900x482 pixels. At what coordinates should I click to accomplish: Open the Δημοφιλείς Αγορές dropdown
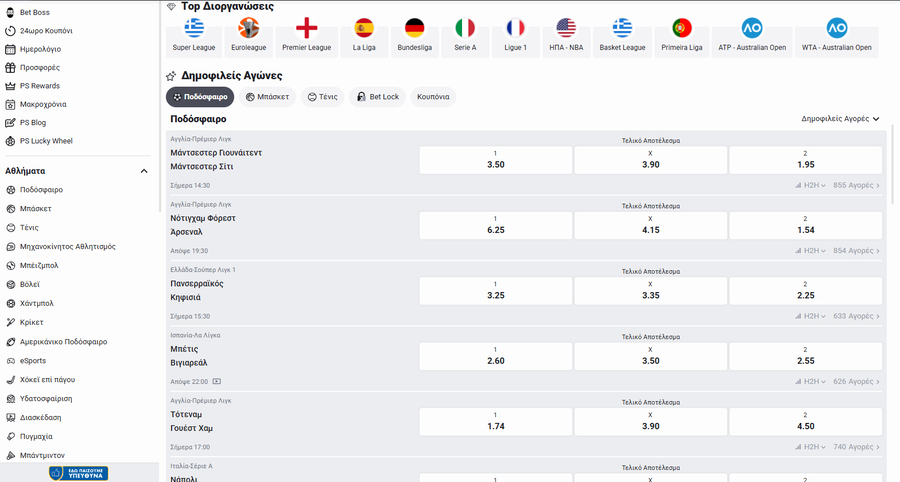tap(840, 118)
